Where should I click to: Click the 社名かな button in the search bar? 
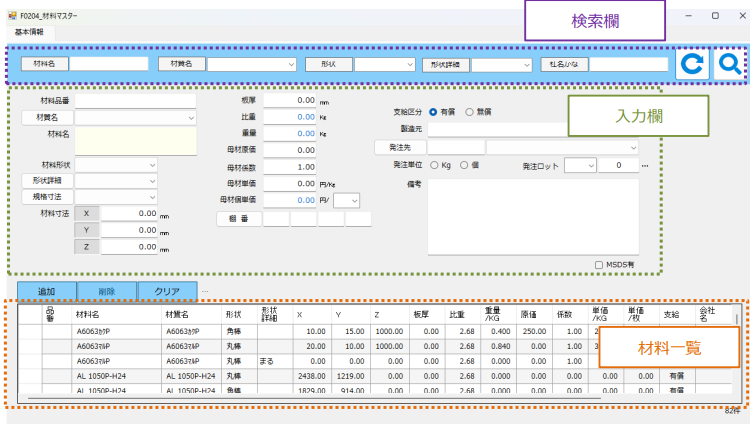click(564, 64)
